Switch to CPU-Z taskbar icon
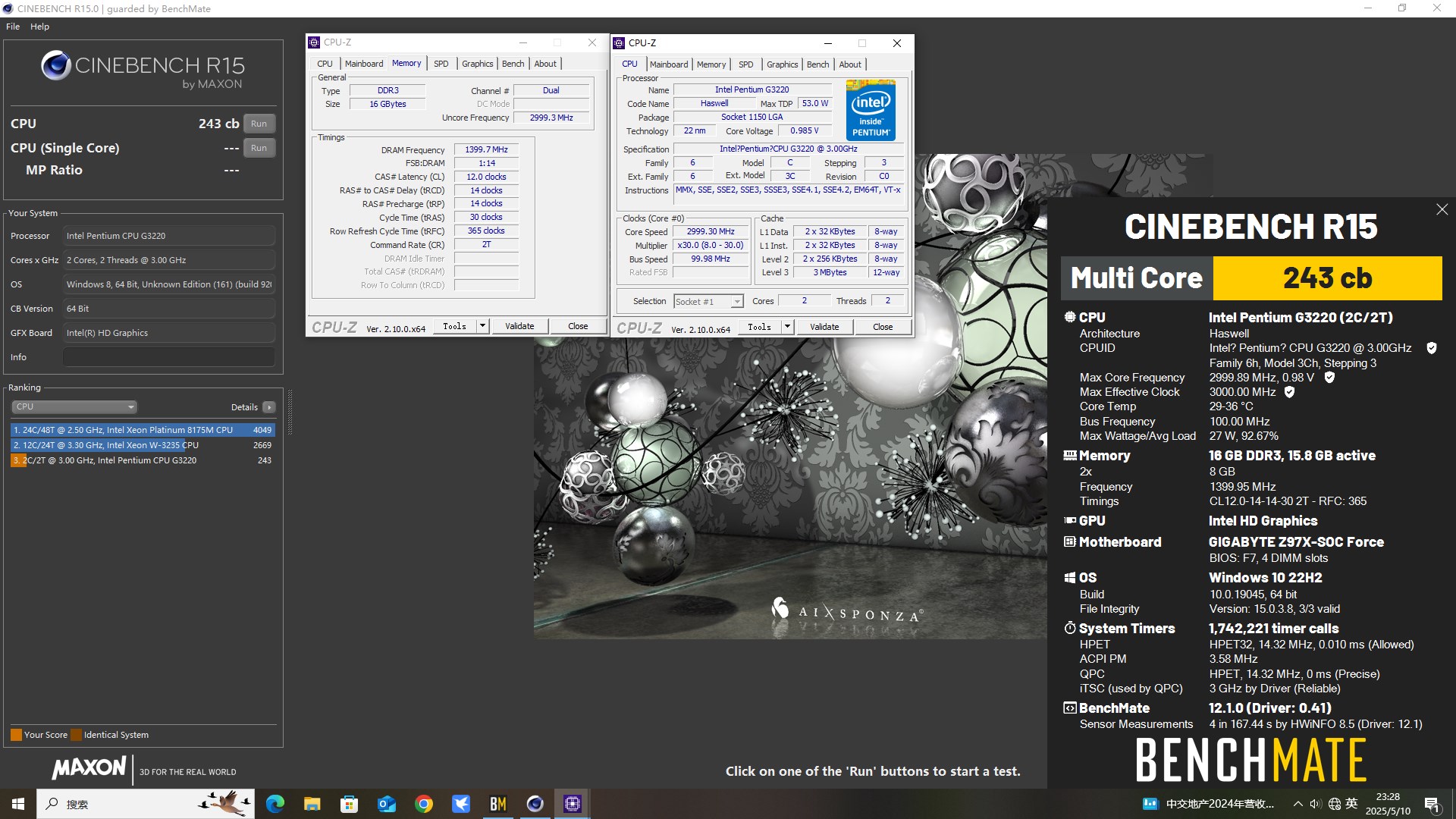 [x=573, y=804]
